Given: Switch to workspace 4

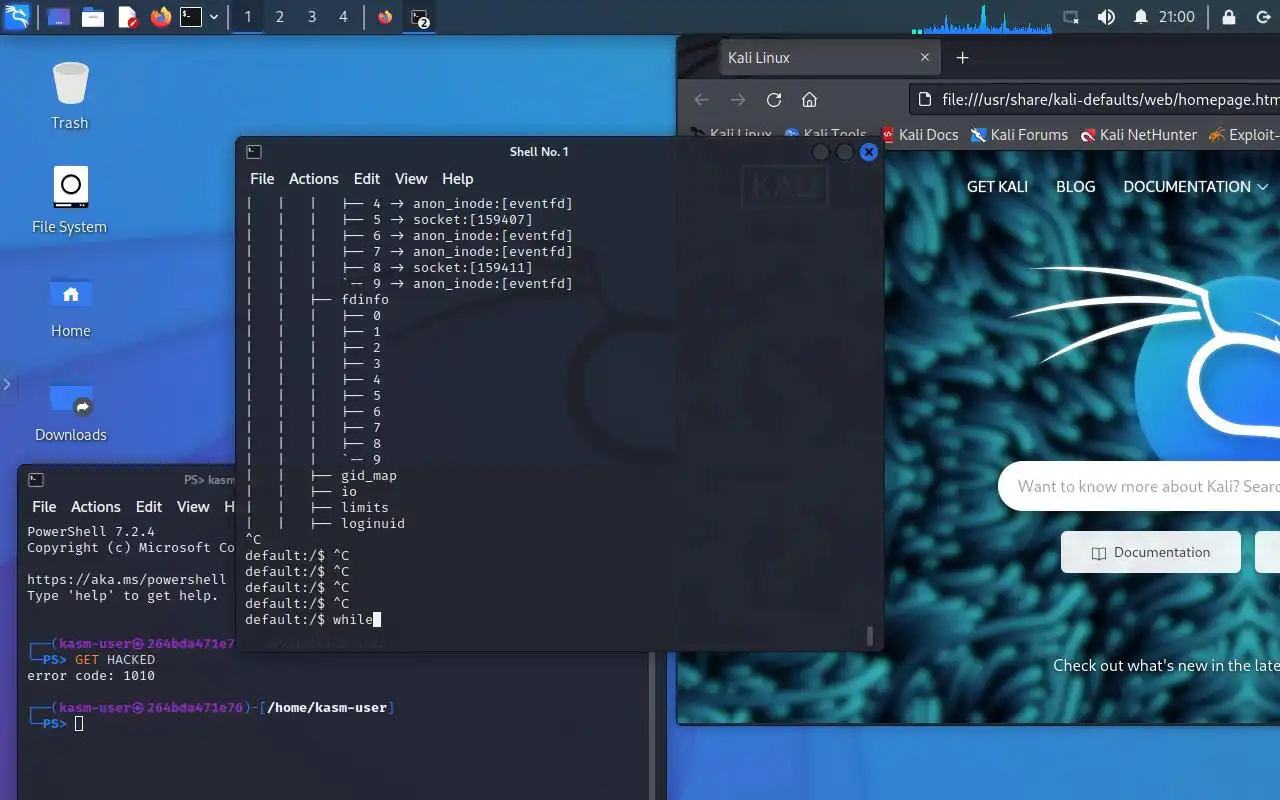Looking at the screenshot, I should click(344, 17).
